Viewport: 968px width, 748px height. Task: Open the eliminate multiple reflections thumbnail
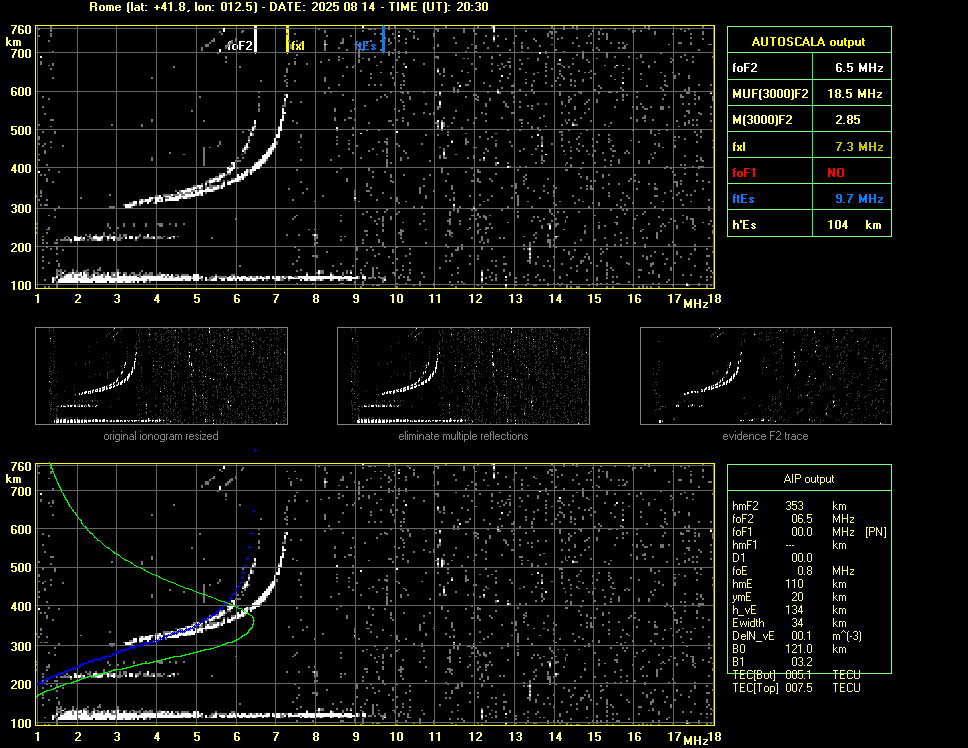pyautogui.click(x=463, y=376)
